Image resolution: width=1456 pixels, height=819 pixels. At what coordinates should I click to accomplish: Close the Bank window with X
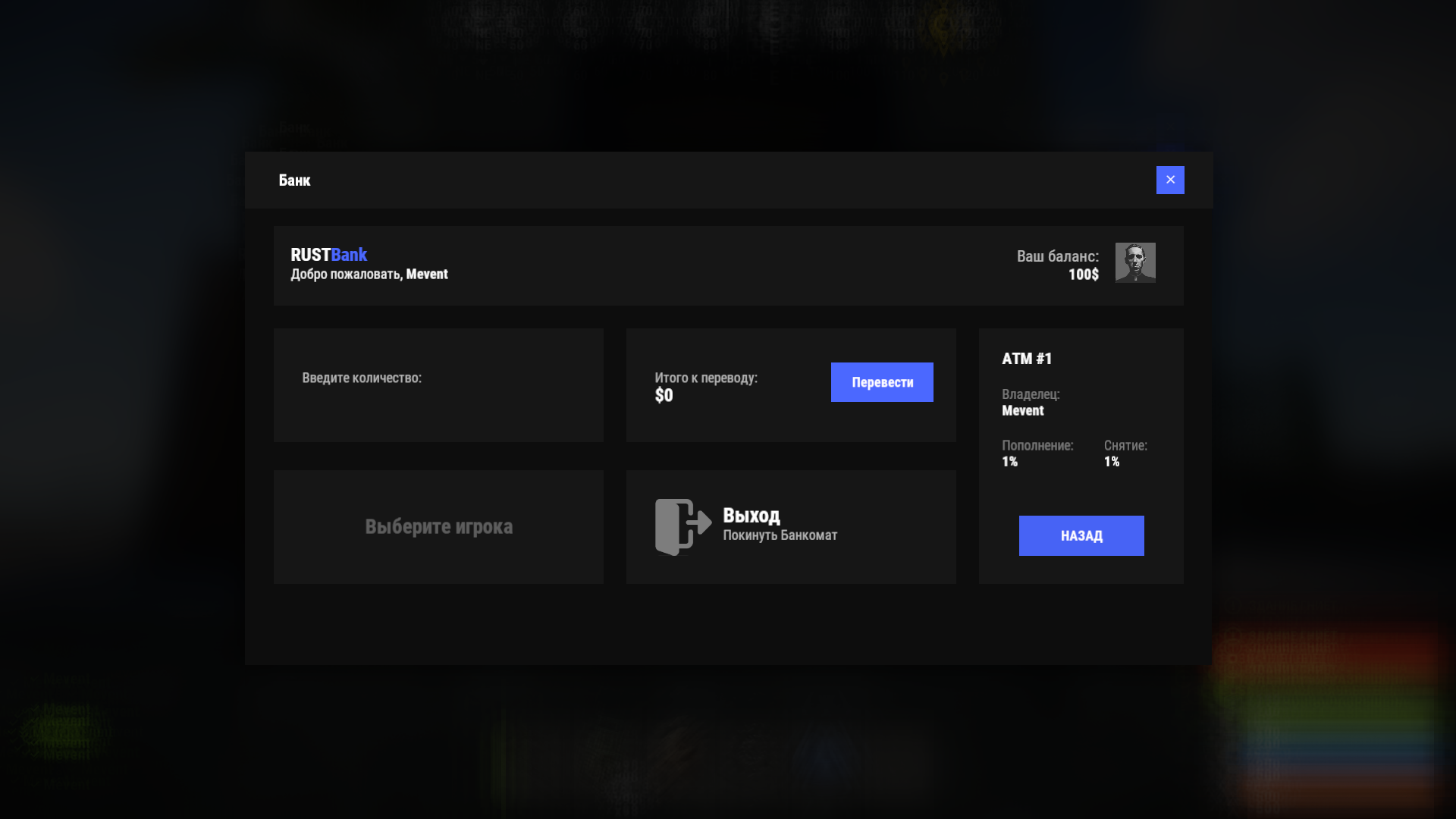(1169, 180)
